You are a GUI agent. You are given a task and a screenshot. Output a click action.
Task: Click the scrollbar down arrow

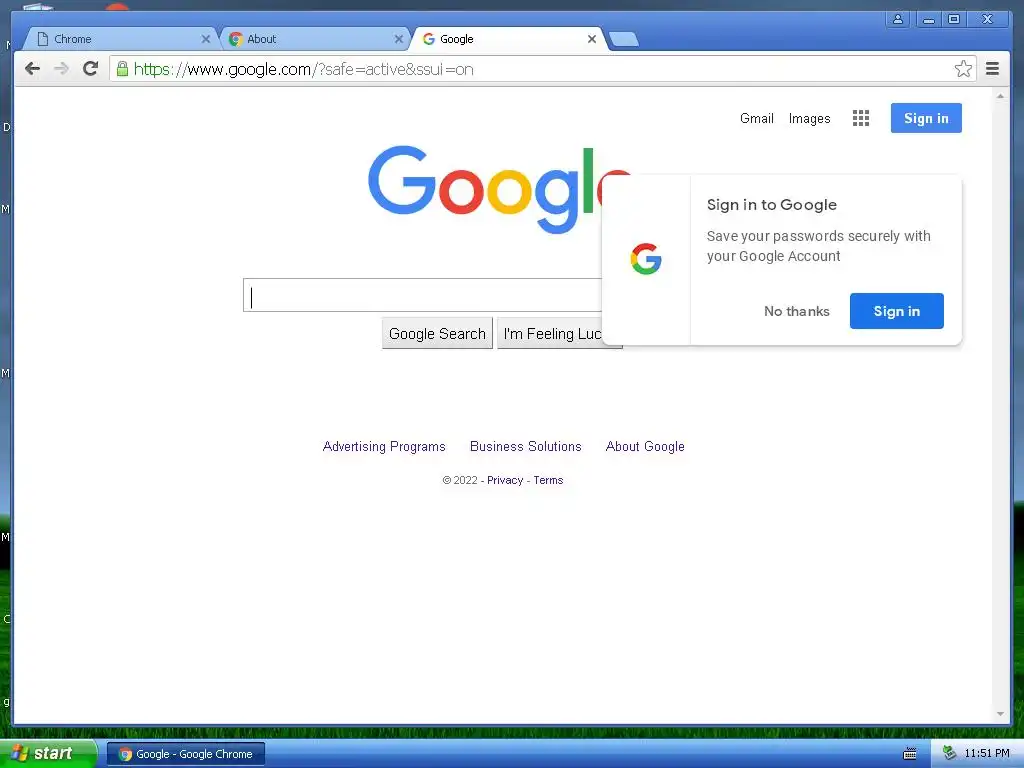(1000, 714)
